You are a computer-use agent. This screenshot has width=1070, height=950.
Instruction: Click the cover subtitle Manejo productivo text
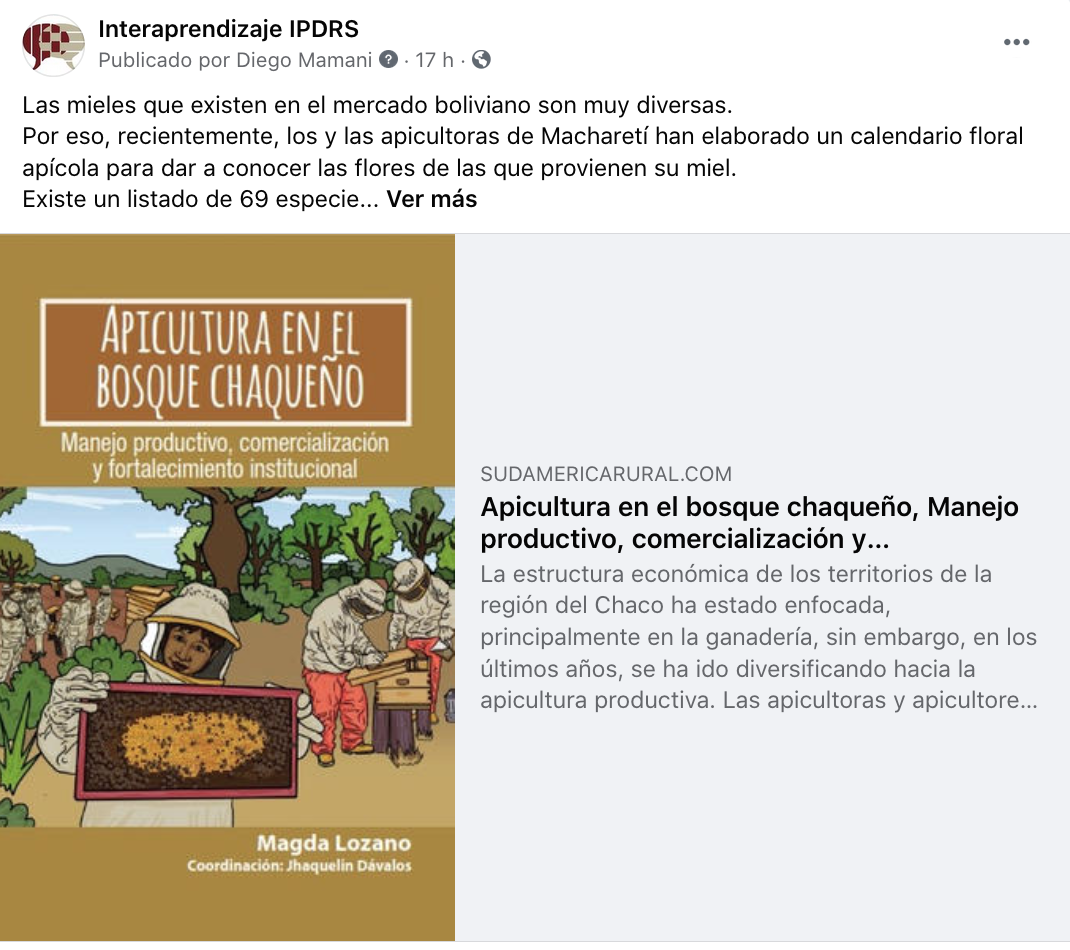click(225, 455)
